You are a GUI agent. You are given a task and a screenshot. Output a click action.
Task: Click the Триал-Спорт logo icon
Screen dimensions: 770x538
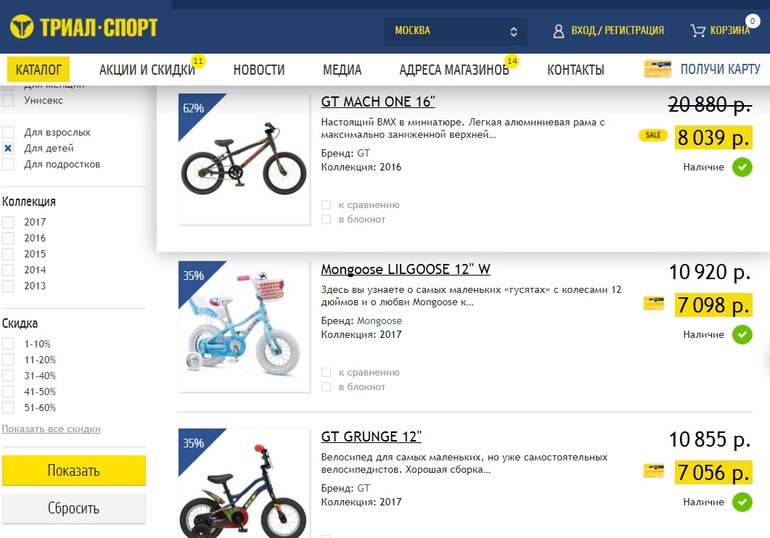pyautogui.click(x=22, y=27)
